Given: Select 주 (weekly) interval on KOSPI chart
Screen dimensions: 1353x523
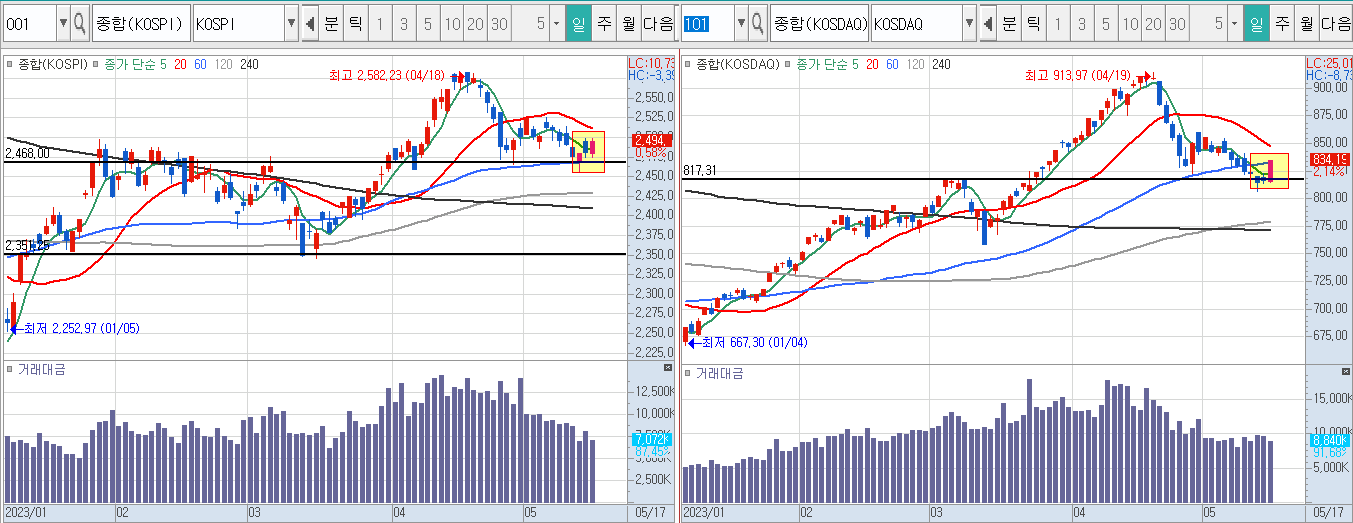Looking at the screenshot, I should tap(603, 22).
